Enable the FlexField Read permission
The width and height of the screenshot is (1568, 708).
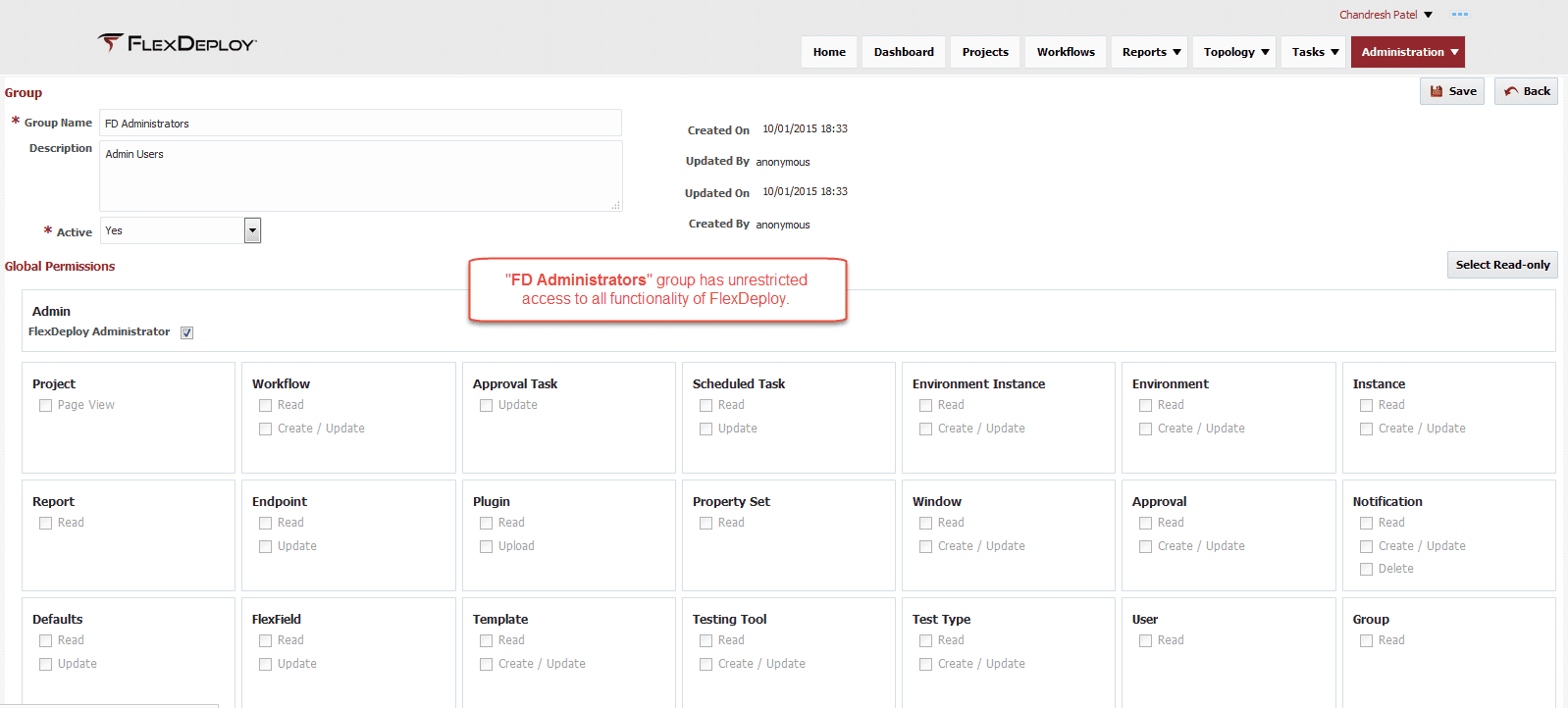[265, 640]
